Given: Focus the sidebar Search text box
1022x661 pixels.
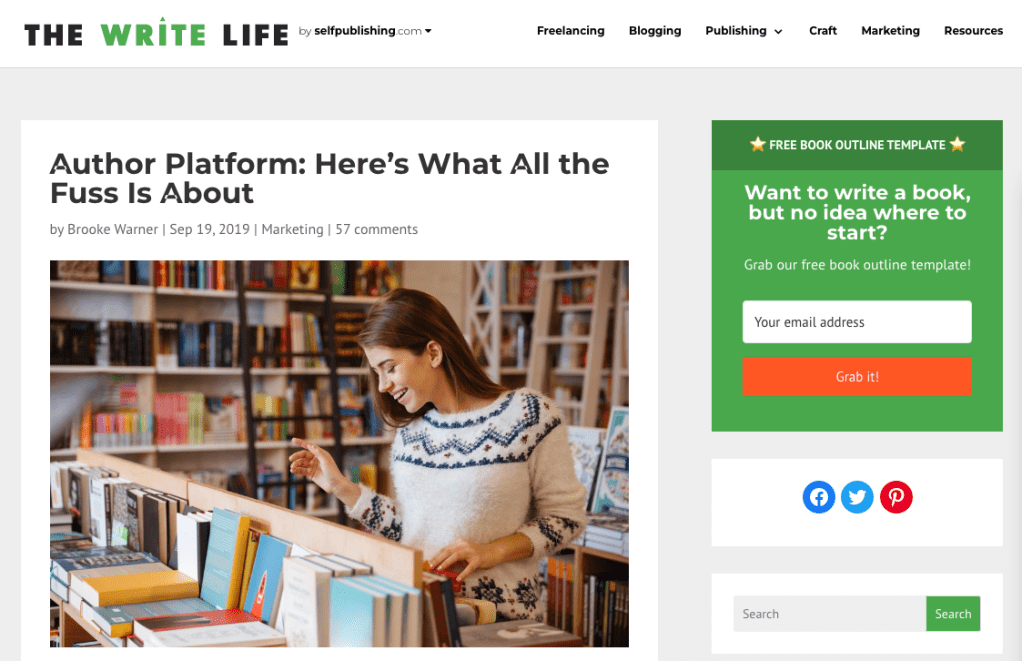Looking at the screenshot, I should coord(830,613).
